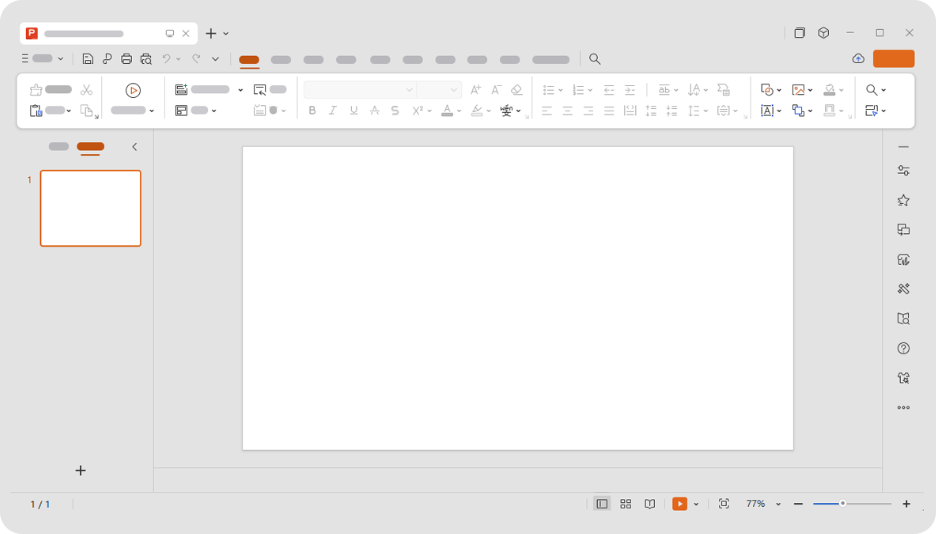
Task: Click the fit slide to window icon
Action: [724, 504]
